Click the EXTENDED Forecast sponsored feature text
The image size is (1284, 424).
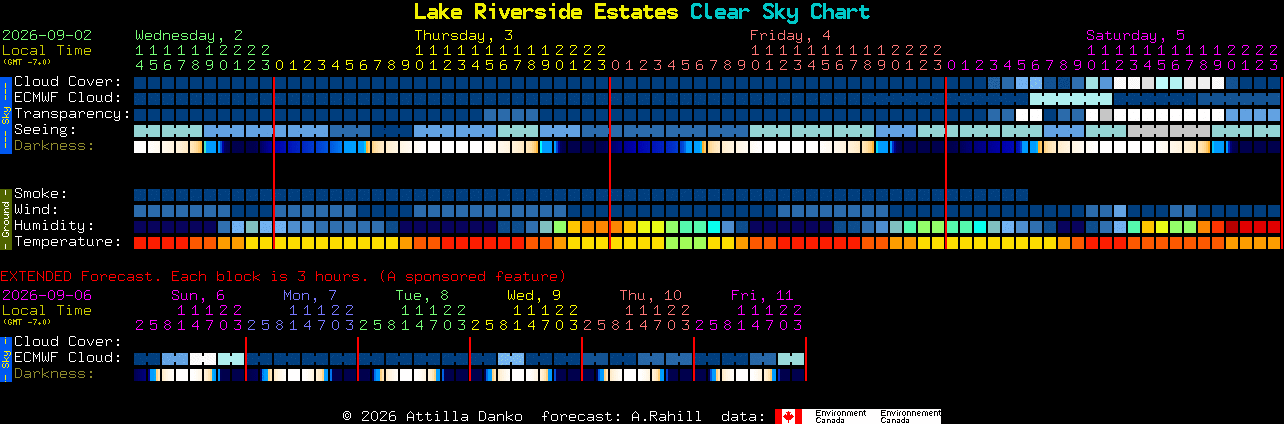[283, 276]
